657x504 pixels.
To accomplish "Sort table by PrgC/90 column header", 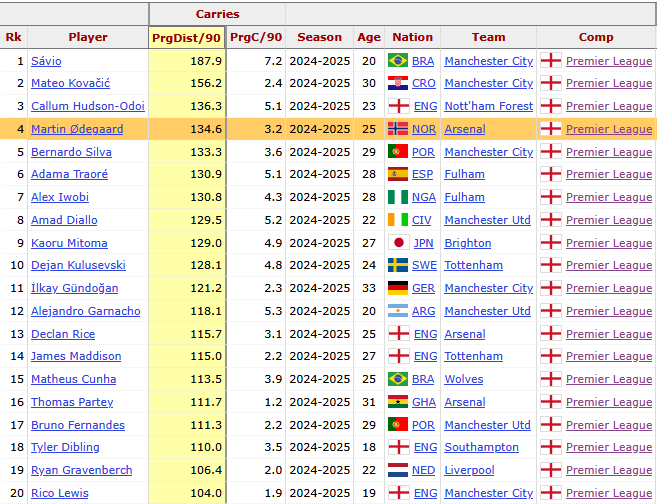I will pyautogui.click(x=256, y=37).
